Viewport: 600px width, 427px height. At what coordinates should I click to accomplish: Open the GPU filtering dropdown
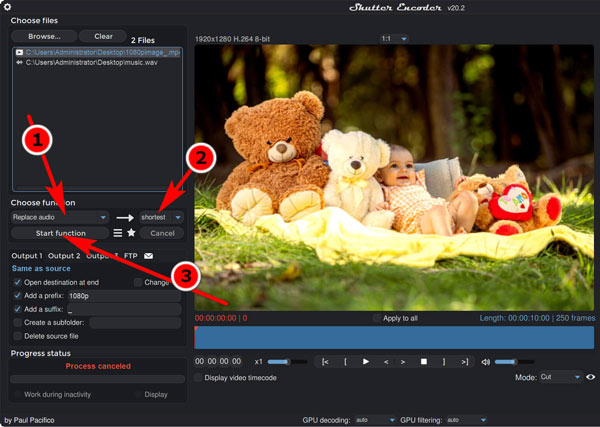pos(466,420)
